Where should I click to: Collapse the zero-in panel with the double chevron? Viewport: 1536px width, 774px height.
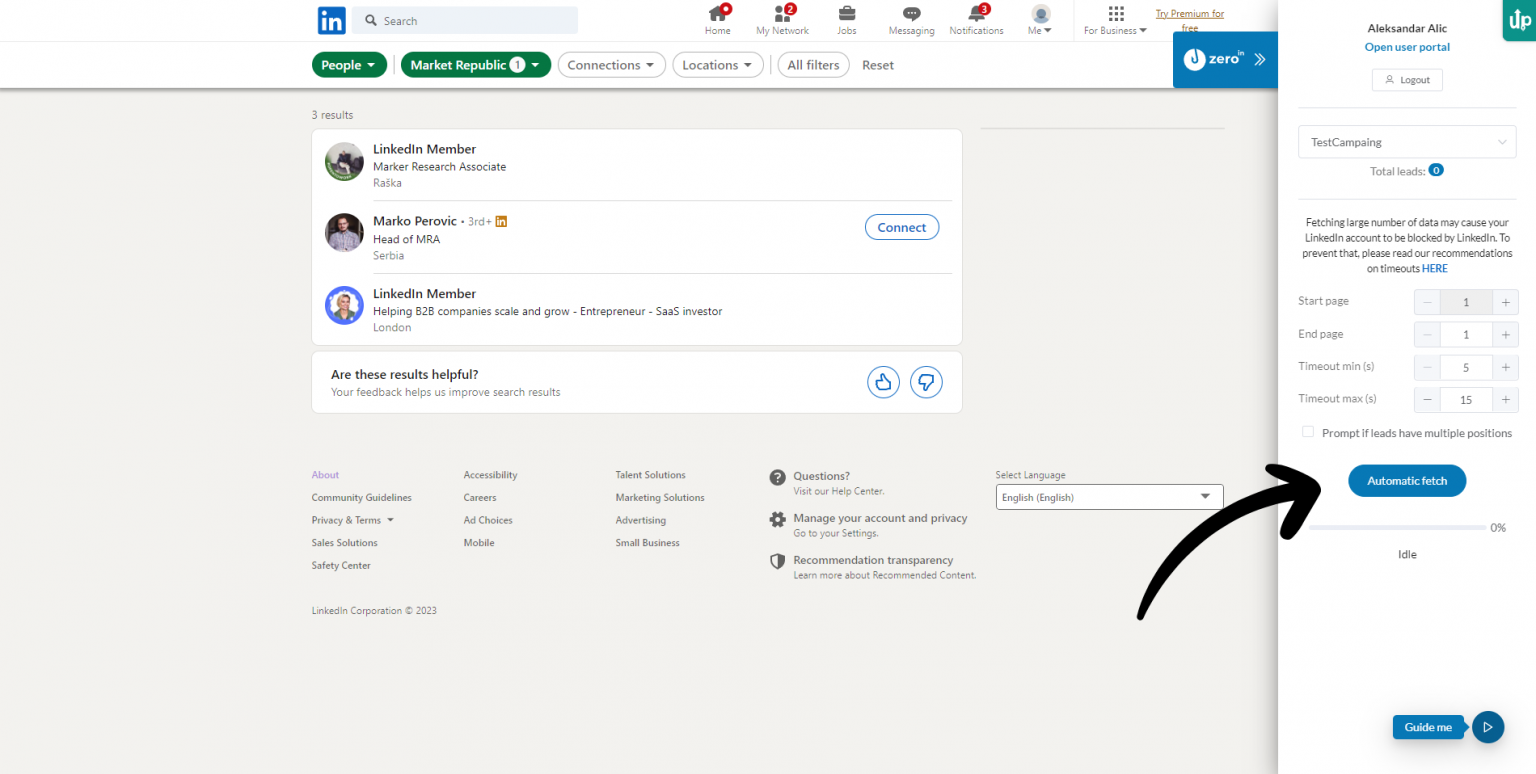click(1259, 59)
